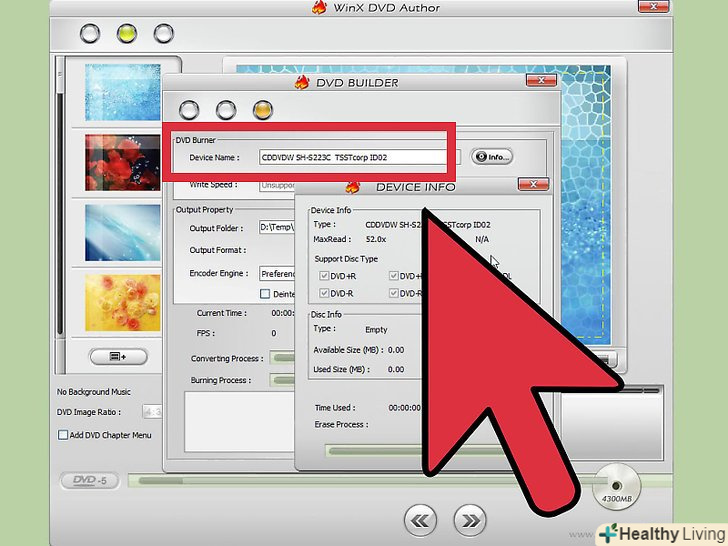Click the first step circle in WinX DVD Author
Screen dimensions: 728x546
[90, 33]
